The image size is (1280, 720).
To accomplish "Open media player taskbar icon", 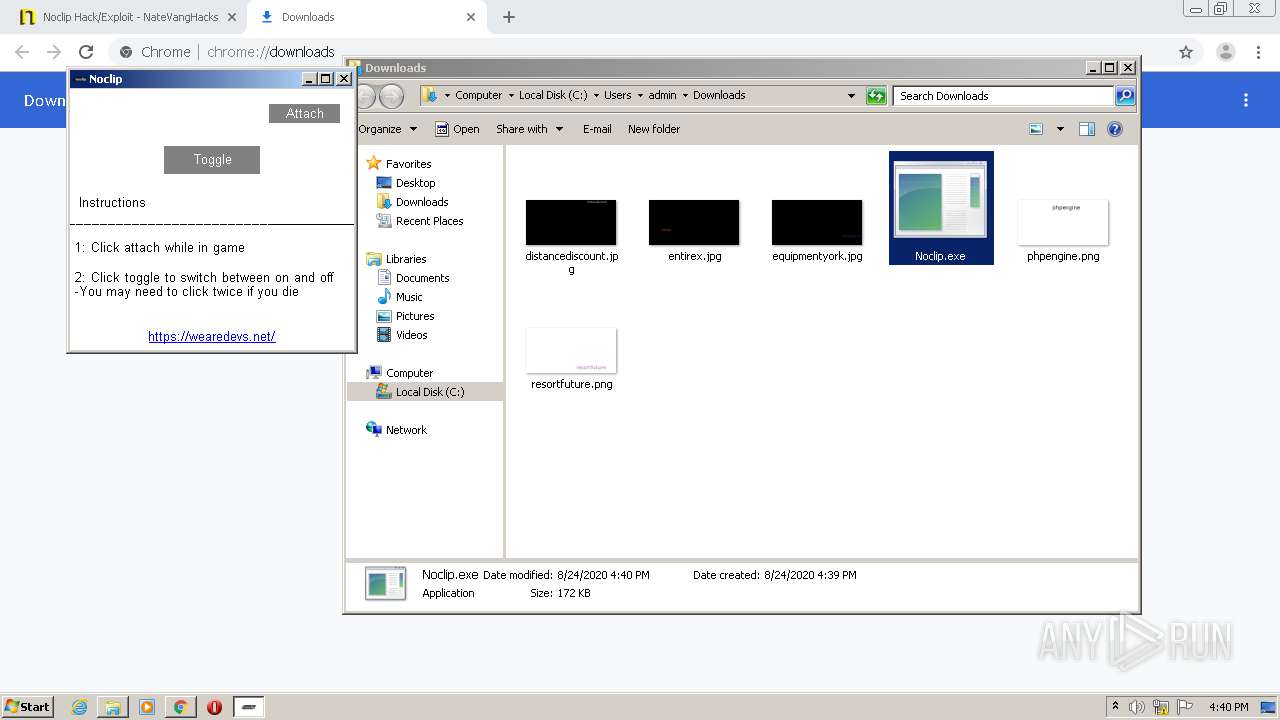I will click(x=147, y=707).
